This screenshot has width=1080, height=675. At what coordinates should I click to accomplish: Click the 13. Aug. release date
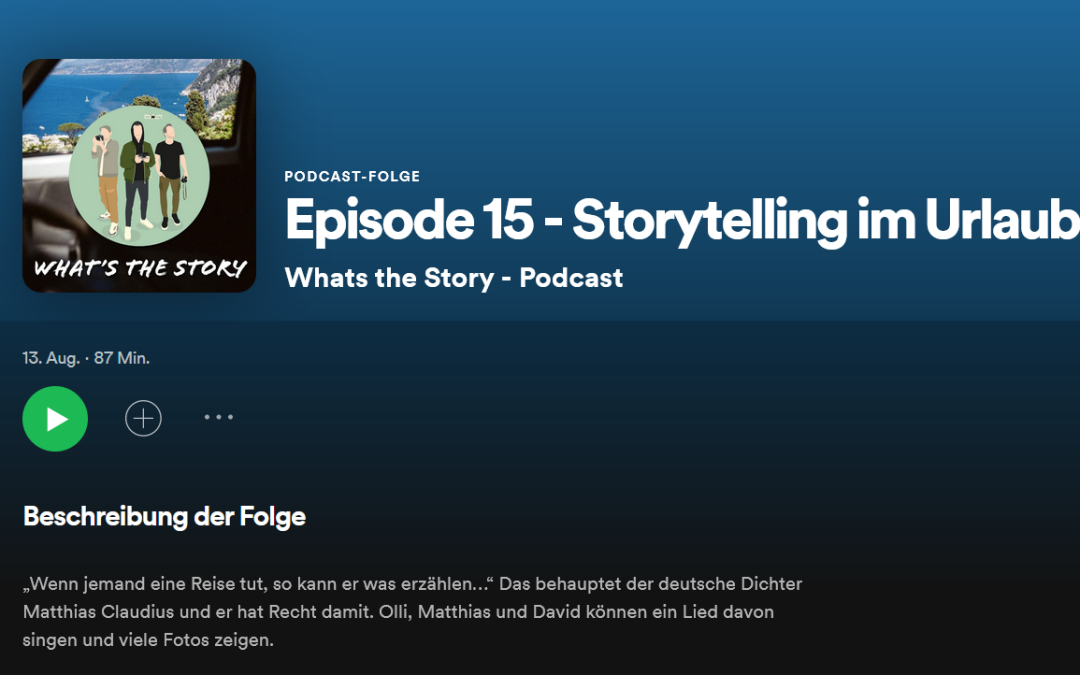[51, 358]
